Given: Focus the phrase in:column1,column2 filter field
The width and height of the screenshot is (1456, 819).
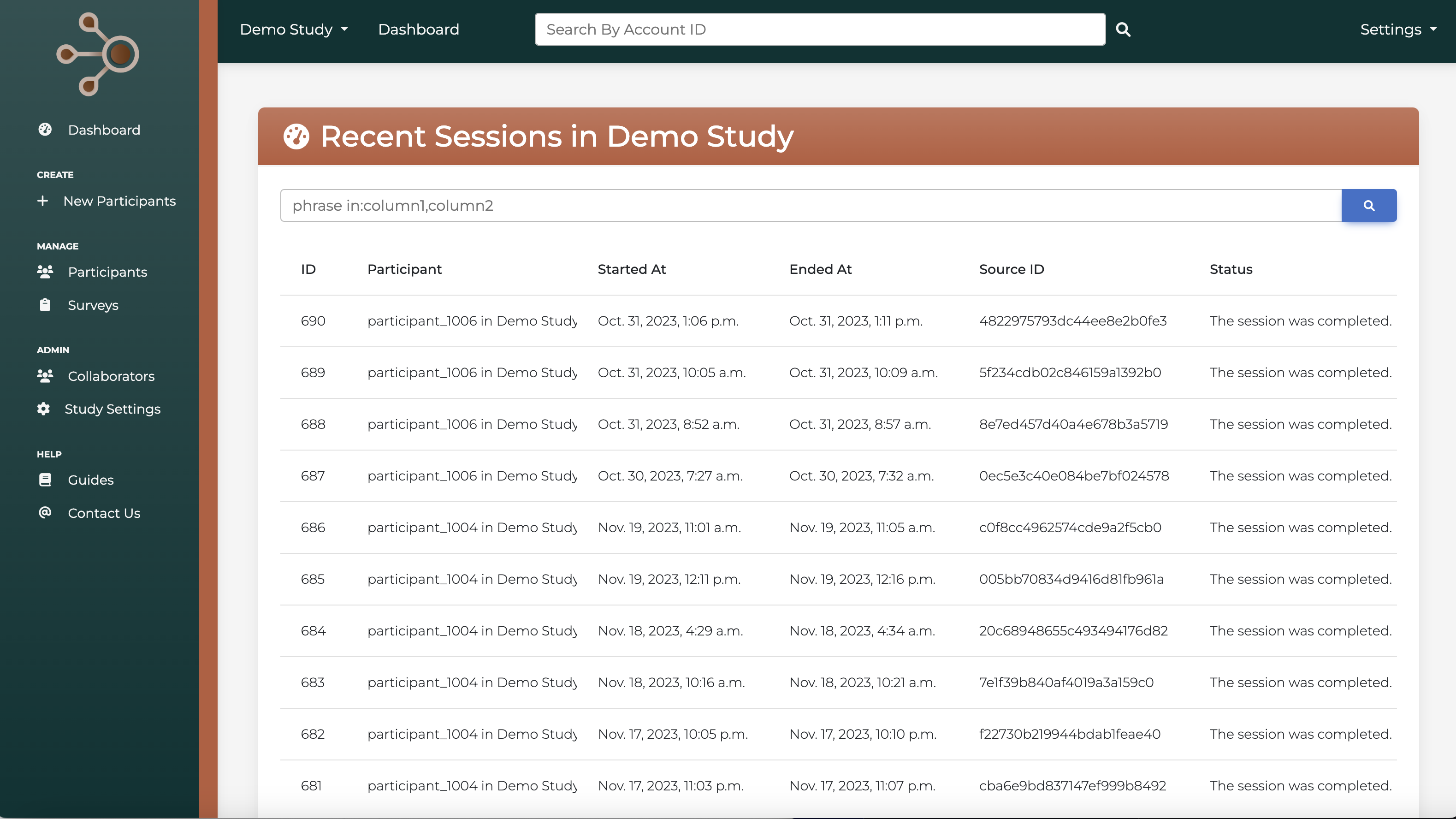Looking at the screenshot, I should tap(811, 205).
